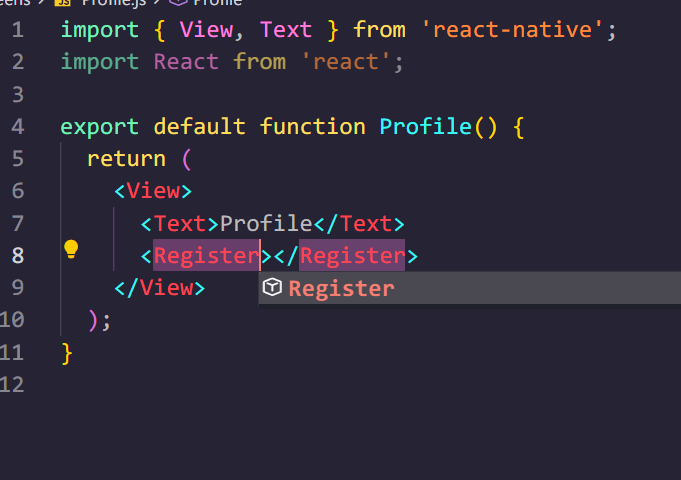Click the 'react-native' import string
This screenshot has height=480, width=681.
point(512,30)
